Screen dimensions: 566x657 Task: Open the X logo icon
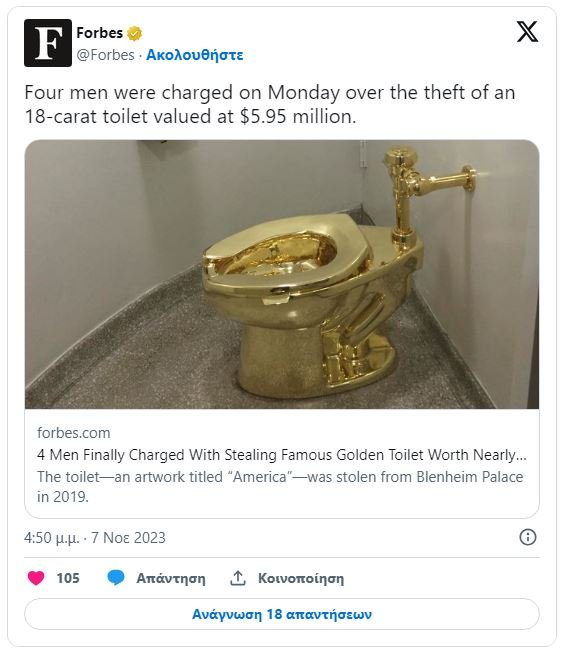coord(527,32)
